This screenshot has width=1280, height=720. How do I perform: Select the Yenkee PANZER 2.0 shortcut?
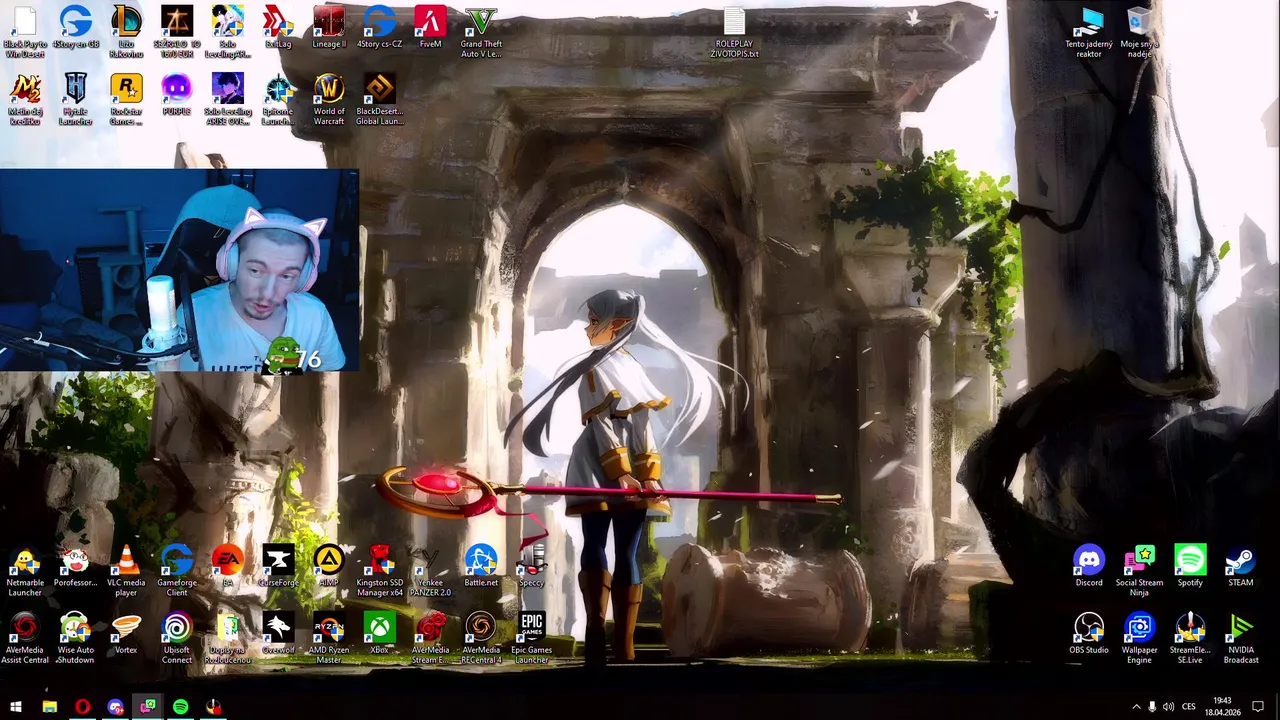point(430,572)
